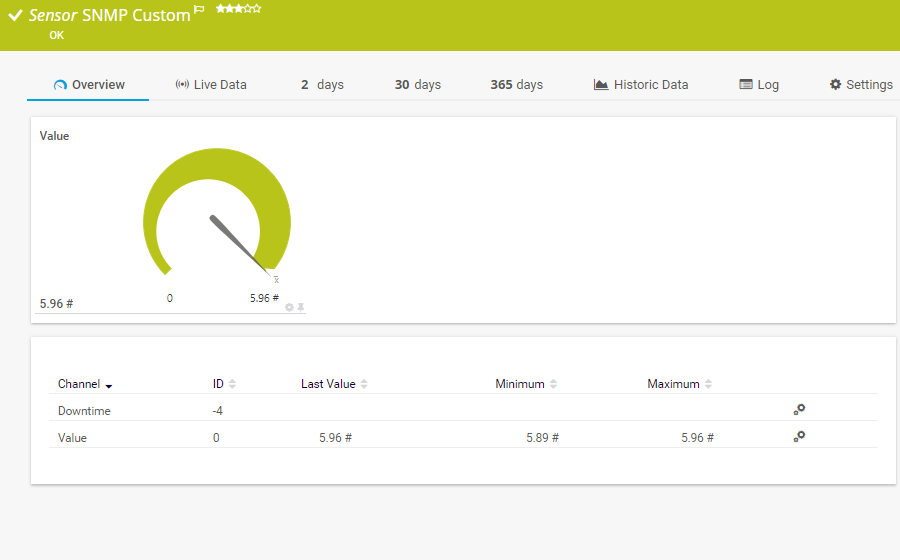Sort table by Minimum column
The height and width of the screenshot is (560, 900).
526,384
